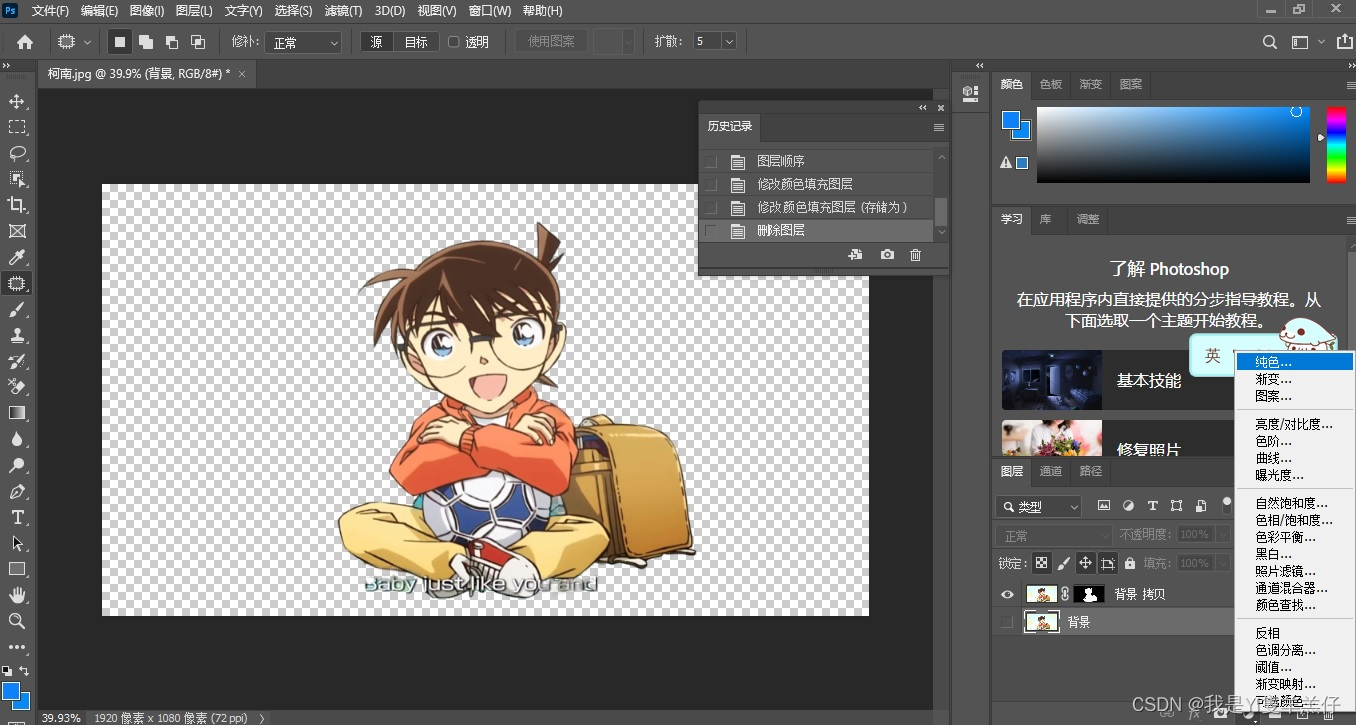Select the Brush tool

click(17, 310)
